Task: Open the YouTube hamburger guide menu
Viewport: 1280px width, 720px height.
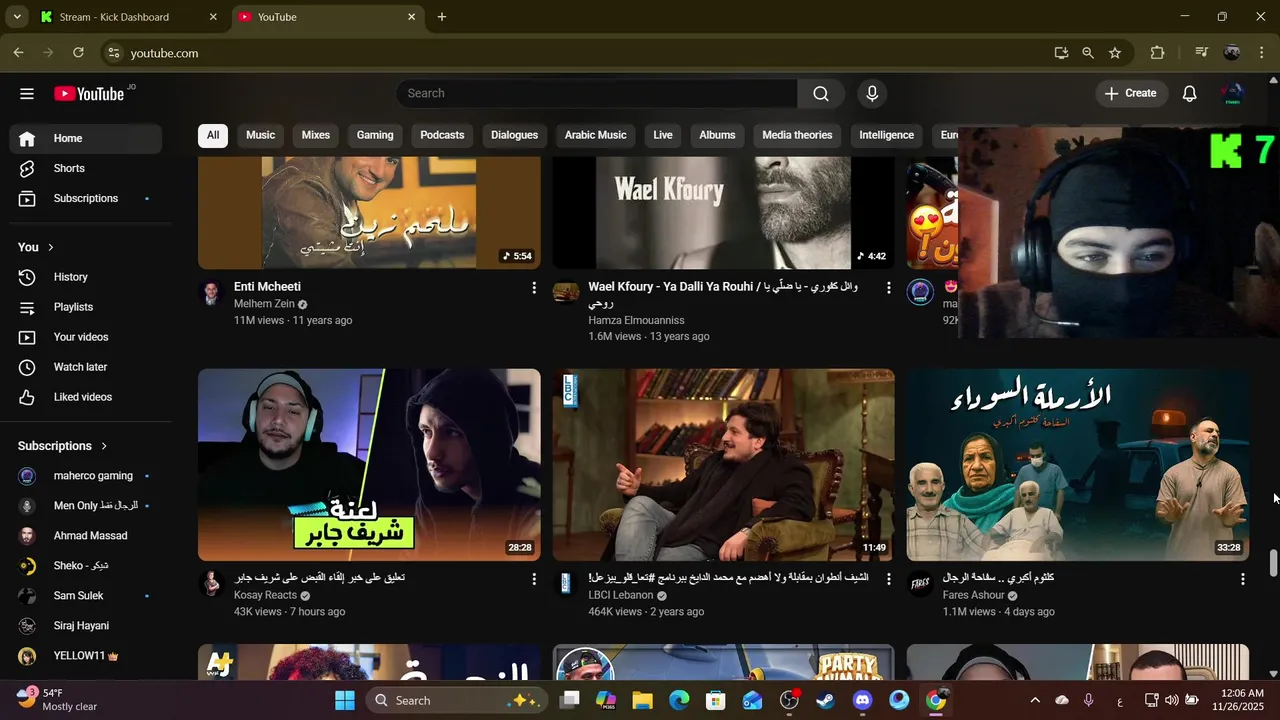Action: (x=27, y=94)
